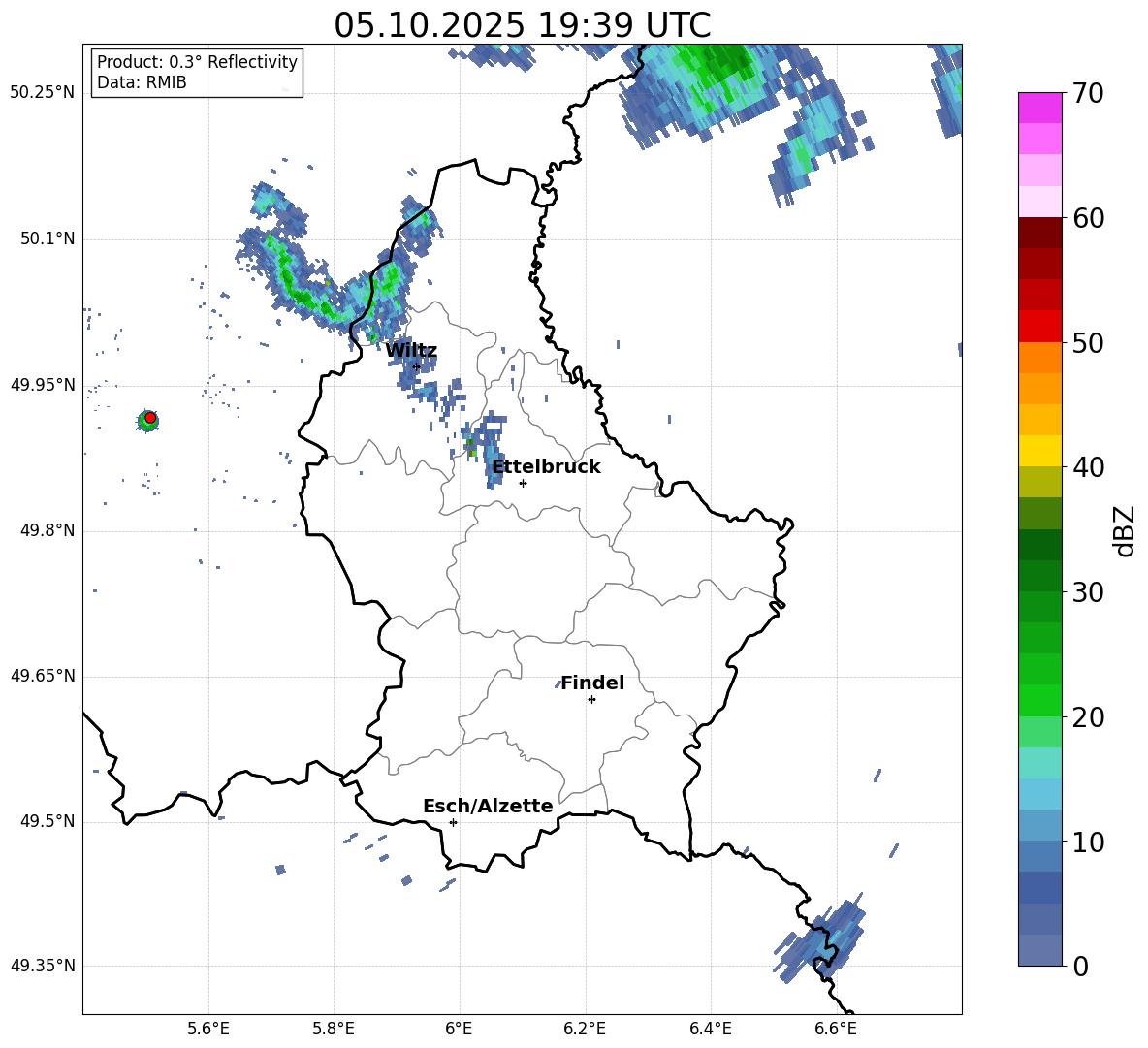Click latitude label 49.65°N
This screenshot has width=1148, height=1048.
click(x=42, y=675)
